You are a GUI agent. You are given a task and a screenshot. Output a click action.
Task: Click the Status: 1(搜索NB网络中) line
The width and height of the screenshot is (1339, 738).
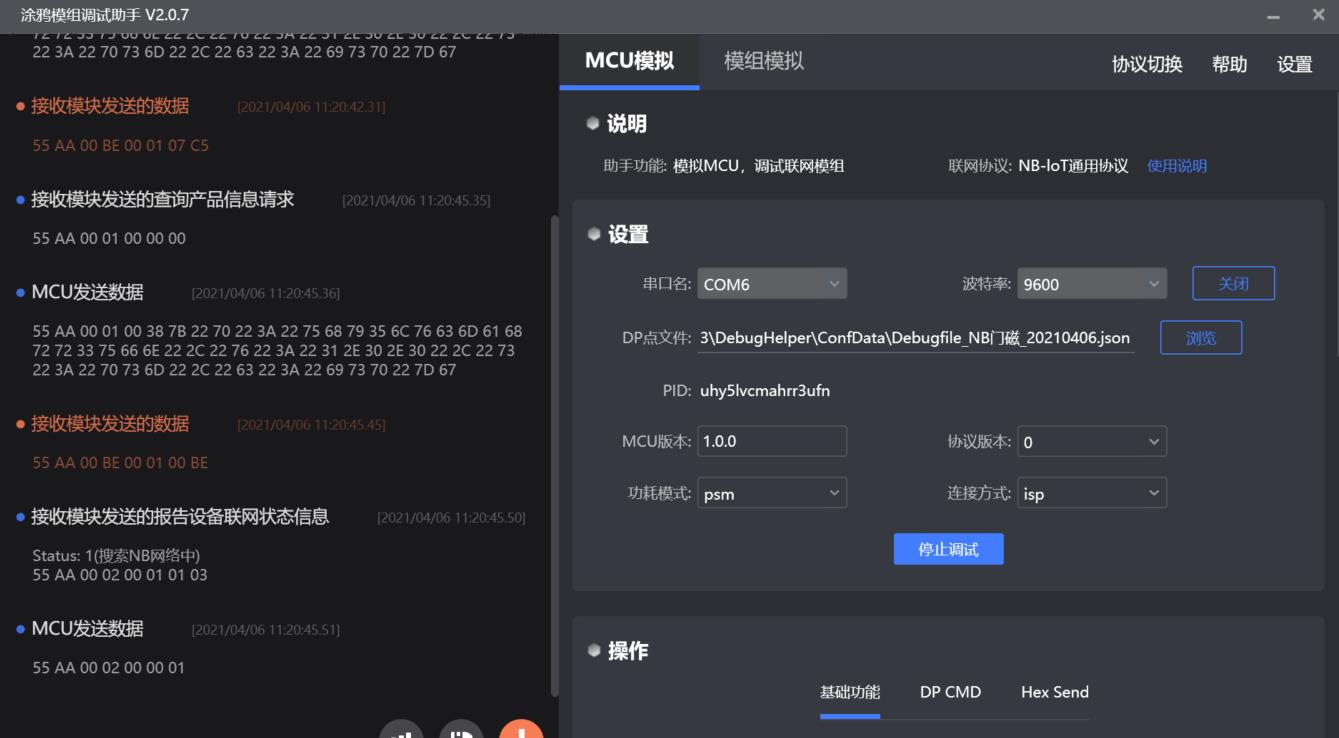tap(116, 556)
